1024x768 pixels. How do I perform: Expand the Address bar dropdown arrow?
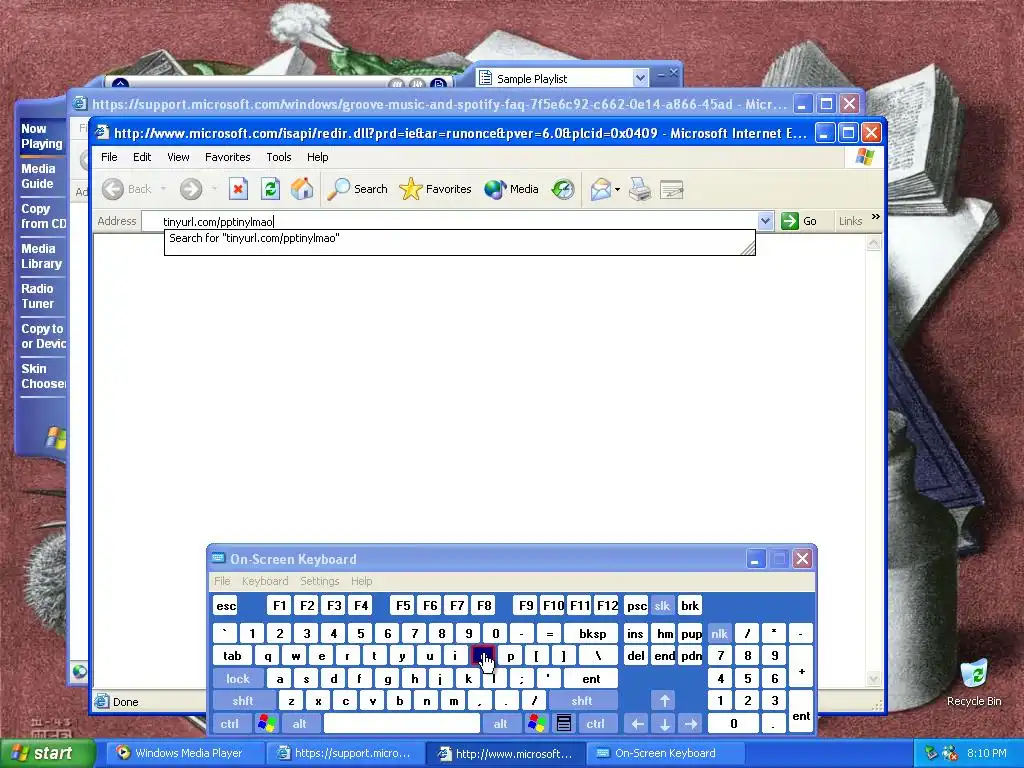pos(765,221)
